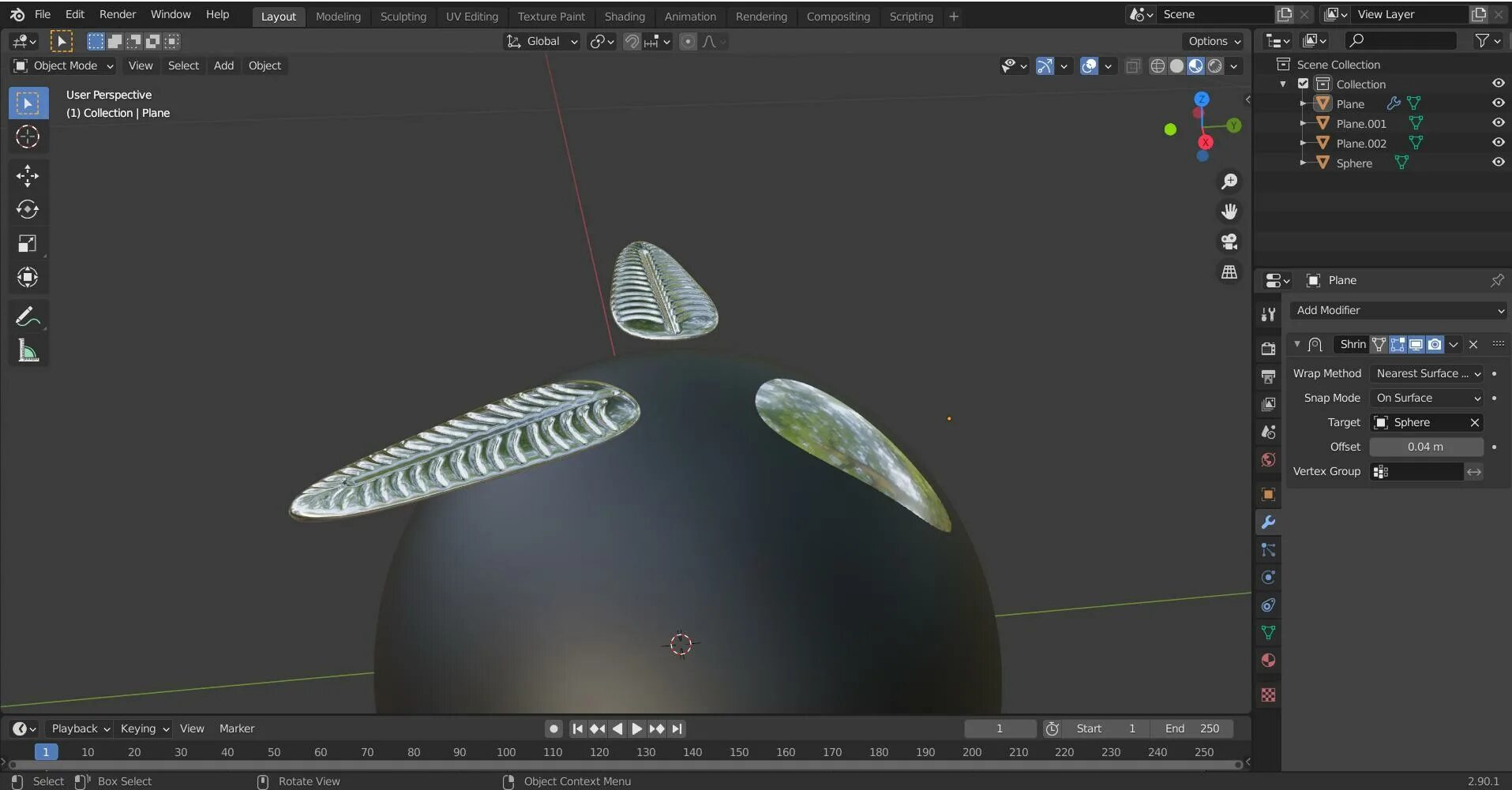Click the pan view hand icon

1229,212
